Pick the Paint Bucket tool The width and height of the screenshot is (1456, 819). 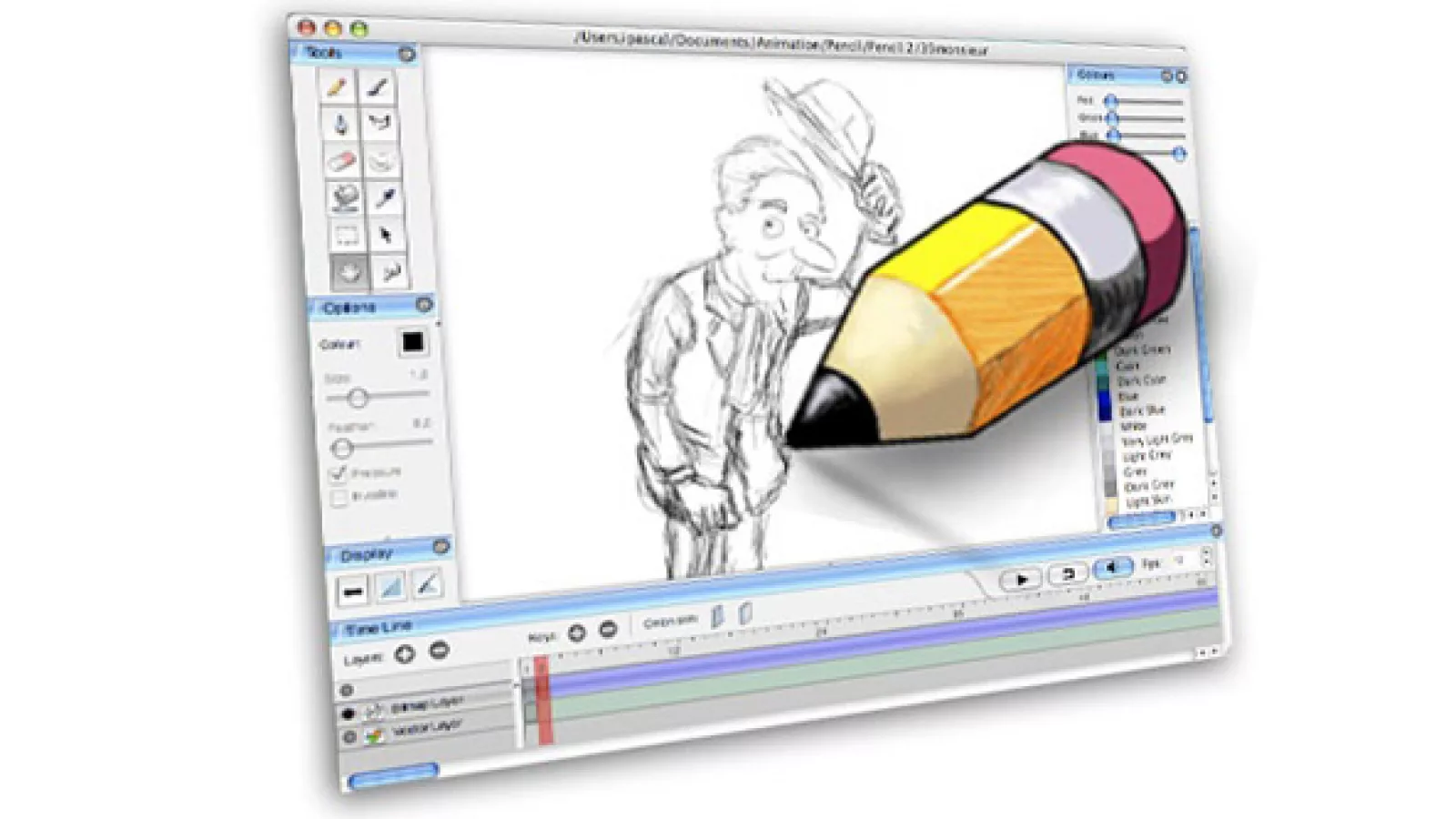[x=344, y=197]
